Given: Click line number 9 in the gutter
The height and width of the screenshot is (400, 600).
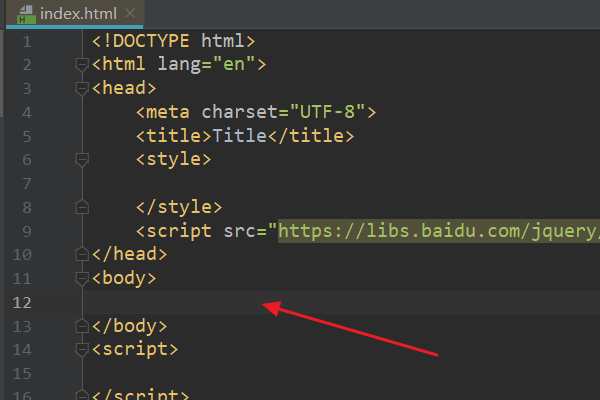Looking at the screenshot, I should (26, 231).
